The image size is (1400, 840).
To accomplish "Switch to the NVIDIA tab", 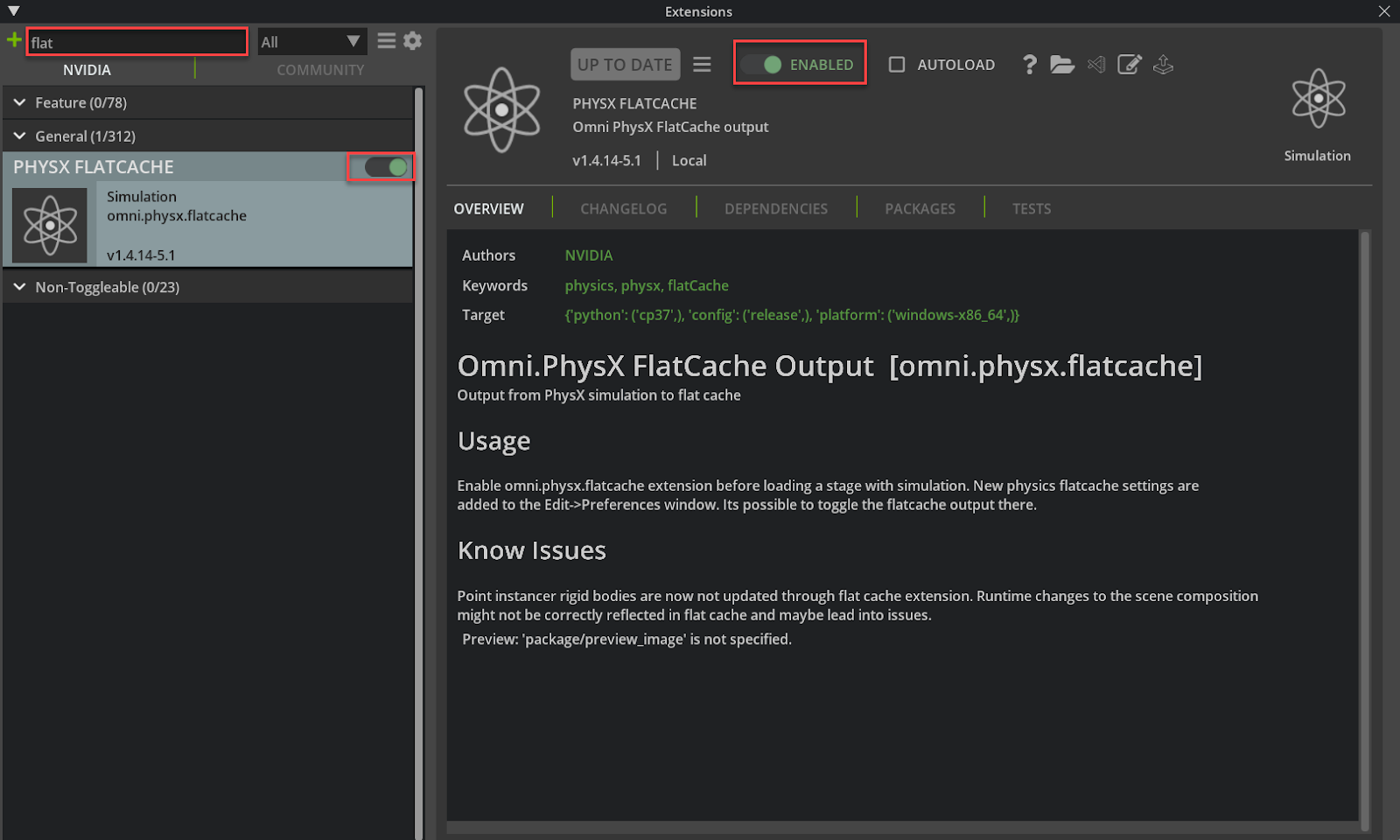I will coord(87,70).
